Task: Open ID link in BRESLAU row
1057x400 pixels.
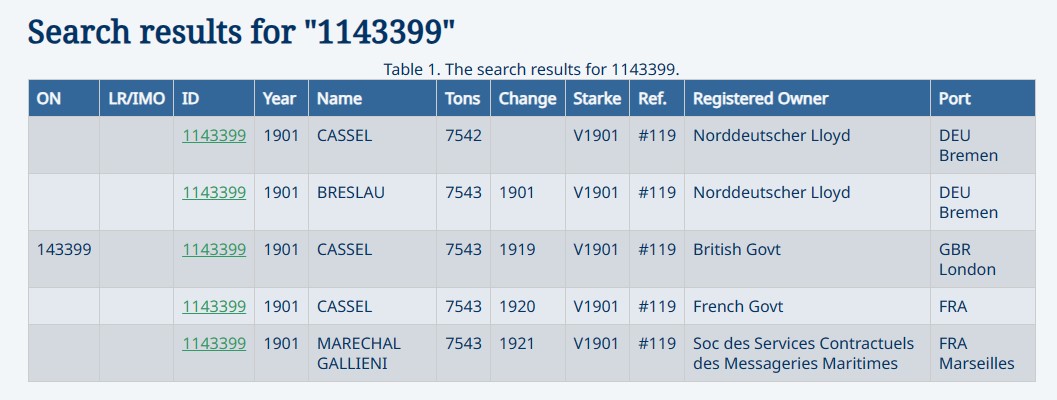Action: pos(214,192)
